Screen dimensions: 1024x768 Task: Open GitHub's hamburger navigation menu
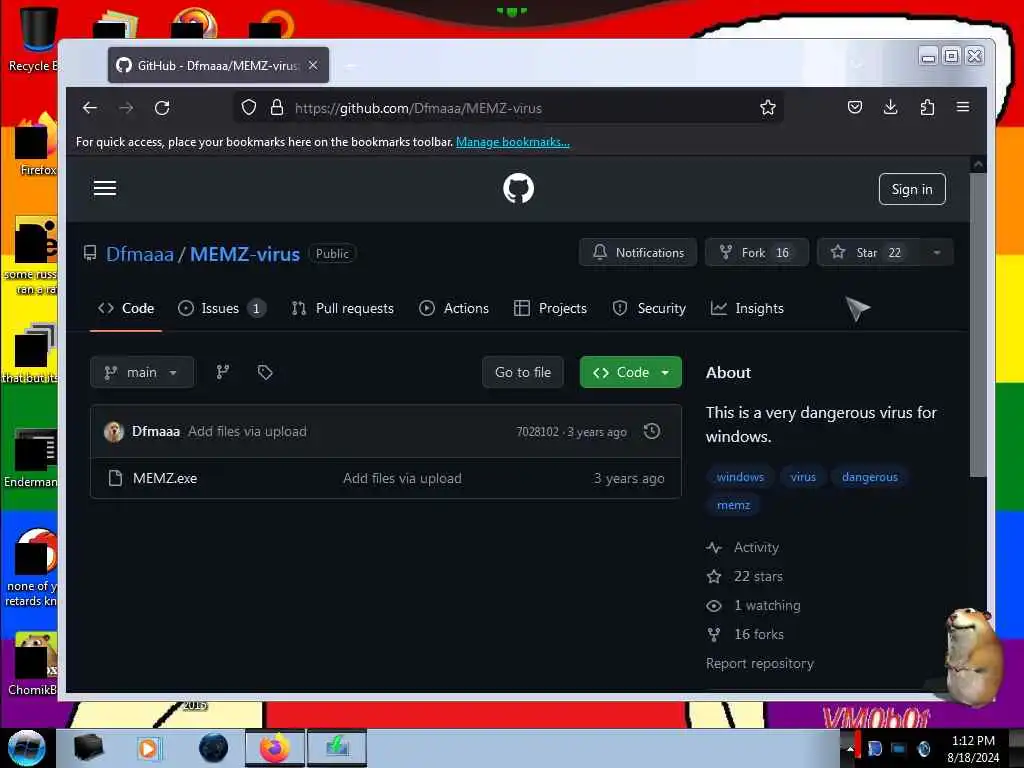coord(104,189)
